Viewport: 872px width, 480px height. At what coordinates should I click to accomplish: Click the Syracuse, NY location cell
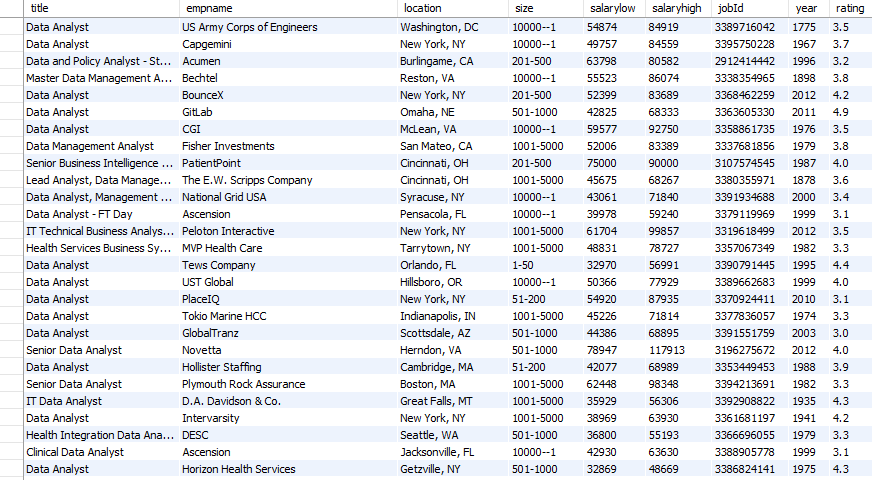point(453,197)
